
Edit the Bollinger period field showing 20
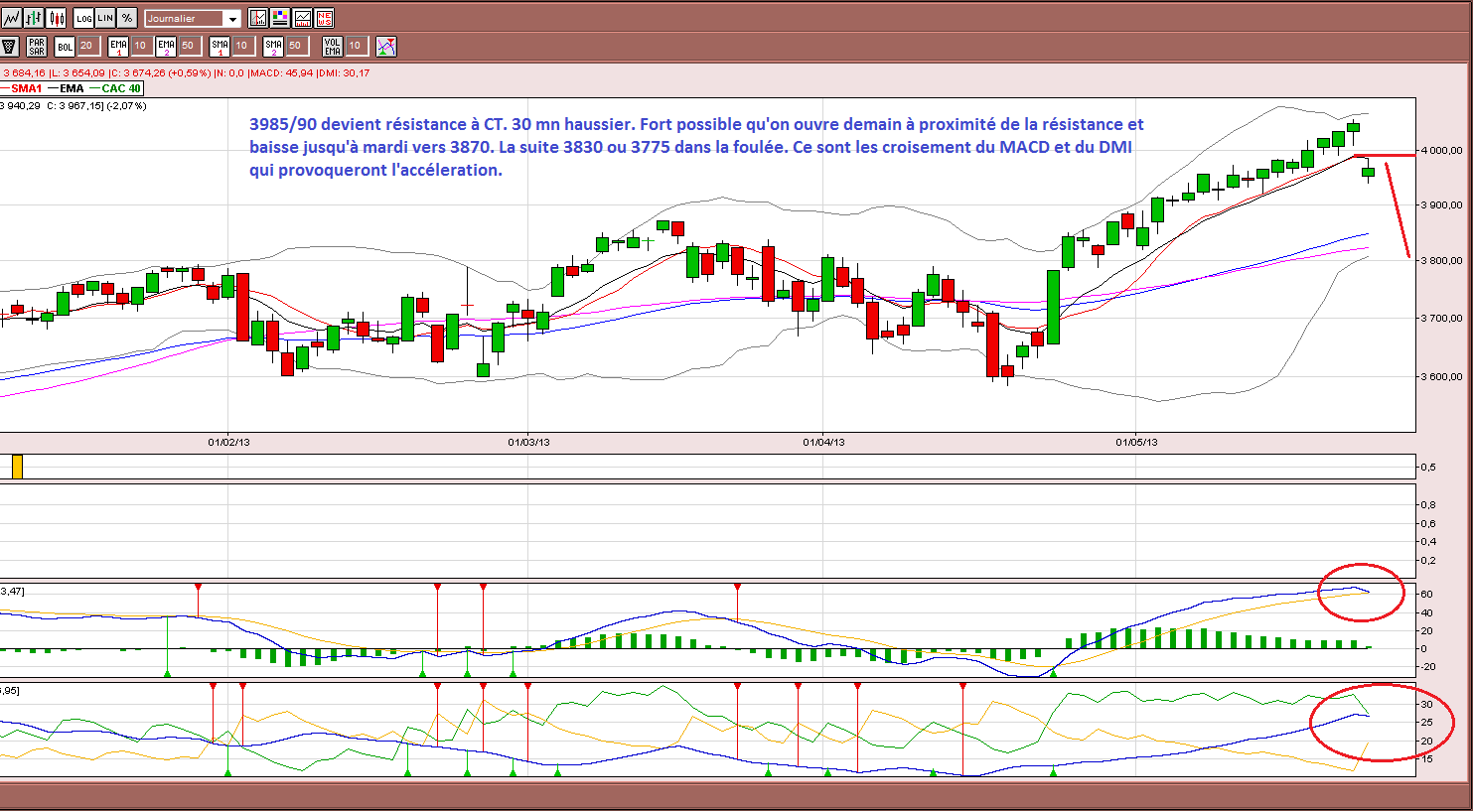pyautogui.click(x=88, y=46)
